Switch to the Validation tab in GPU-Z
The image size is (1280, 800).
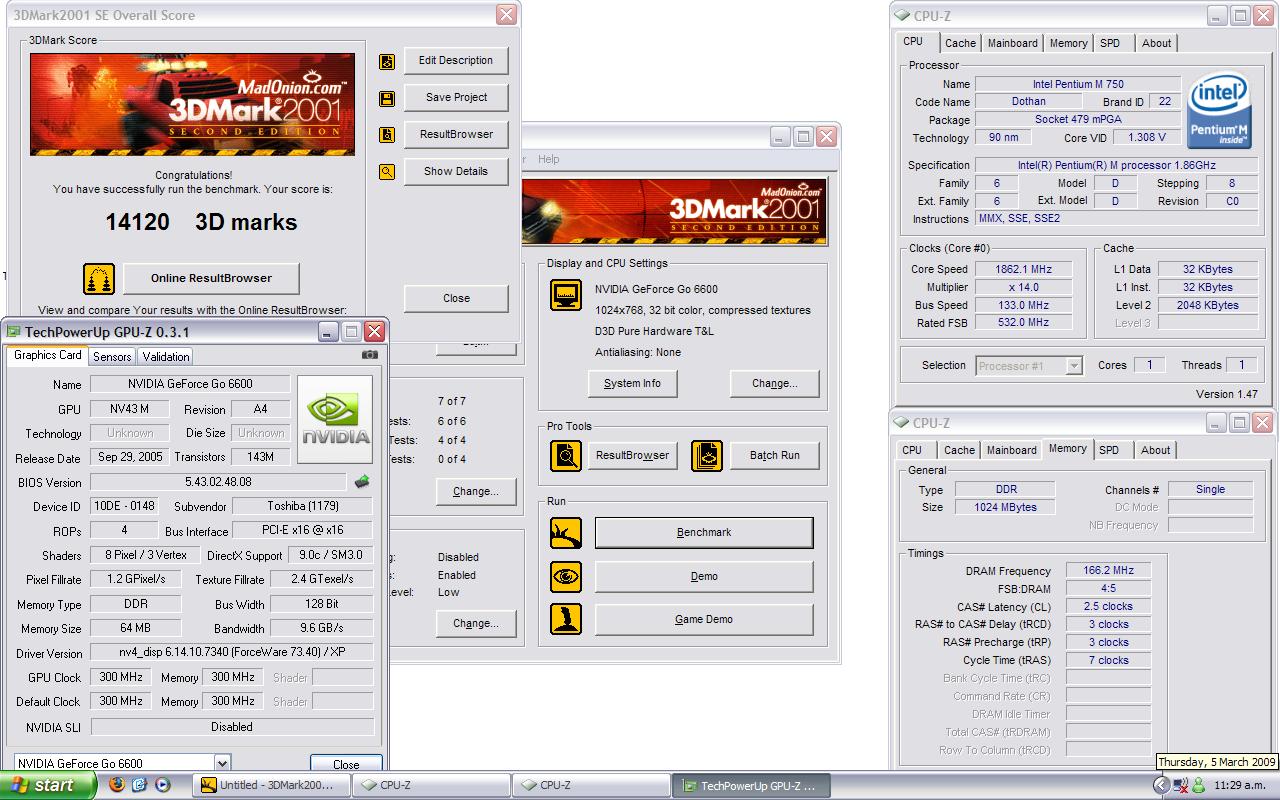pyautogui.click(x=166, y=356)
